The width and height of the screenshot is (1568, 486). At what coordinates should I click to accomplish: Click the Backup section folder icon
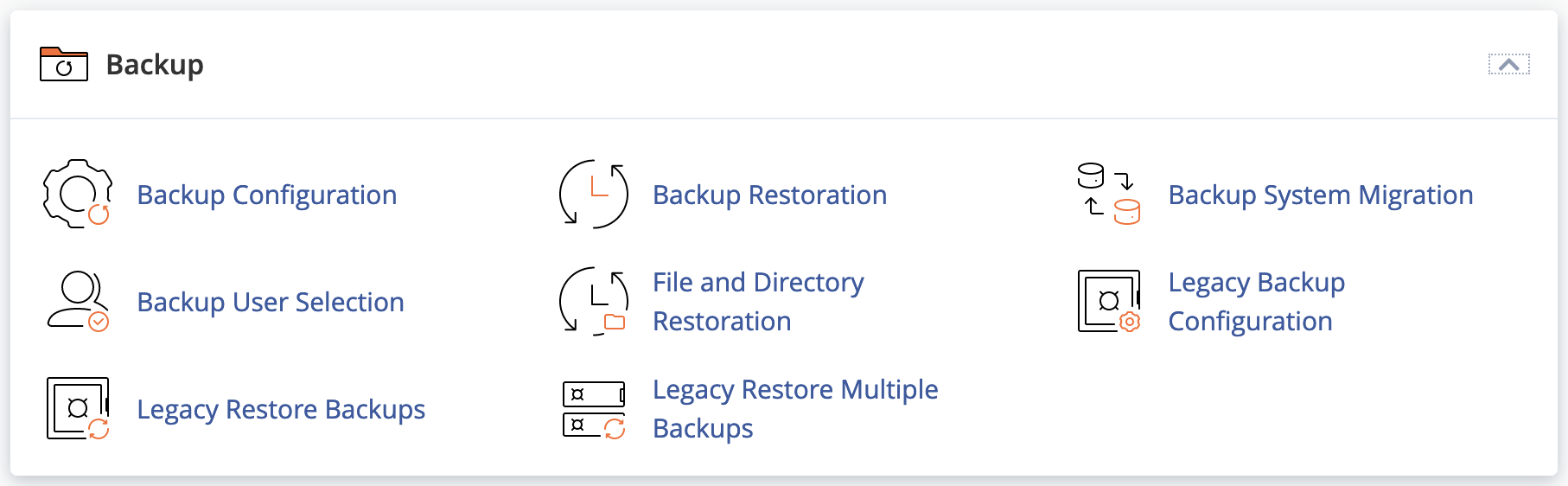point(64,65)
